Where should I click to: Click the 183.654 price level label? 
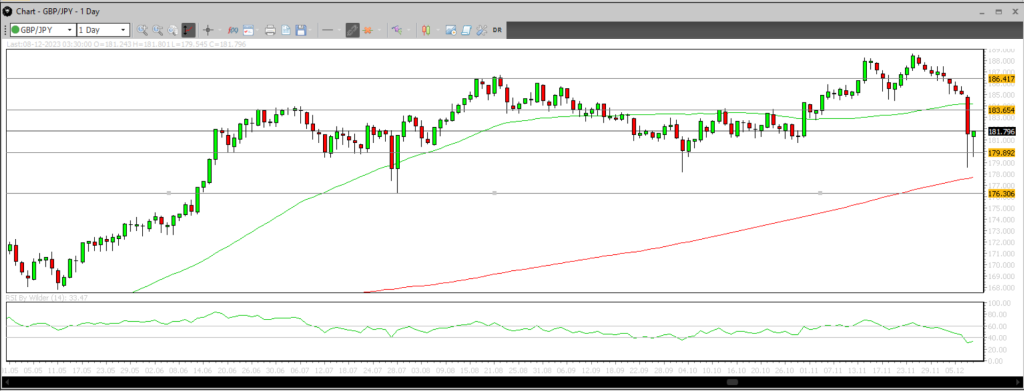pos(1001,110)
